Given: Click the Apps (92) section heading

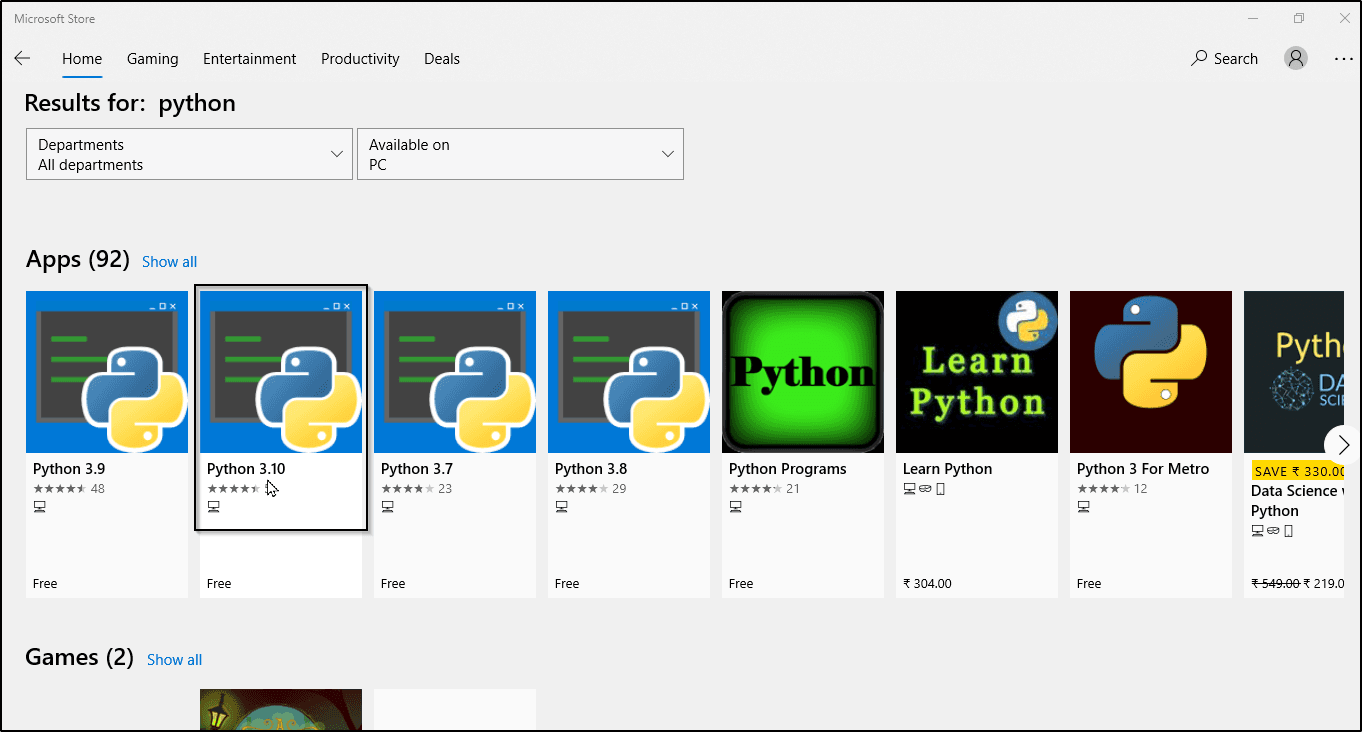Looking at the screenshot, I should tap(78, 260).
